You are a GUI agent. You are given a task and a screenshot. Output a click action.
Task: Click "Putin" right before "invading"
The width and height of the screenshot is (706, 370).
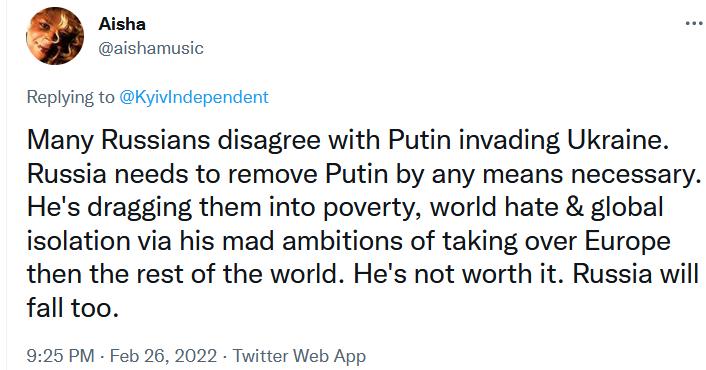click(419, 140)
